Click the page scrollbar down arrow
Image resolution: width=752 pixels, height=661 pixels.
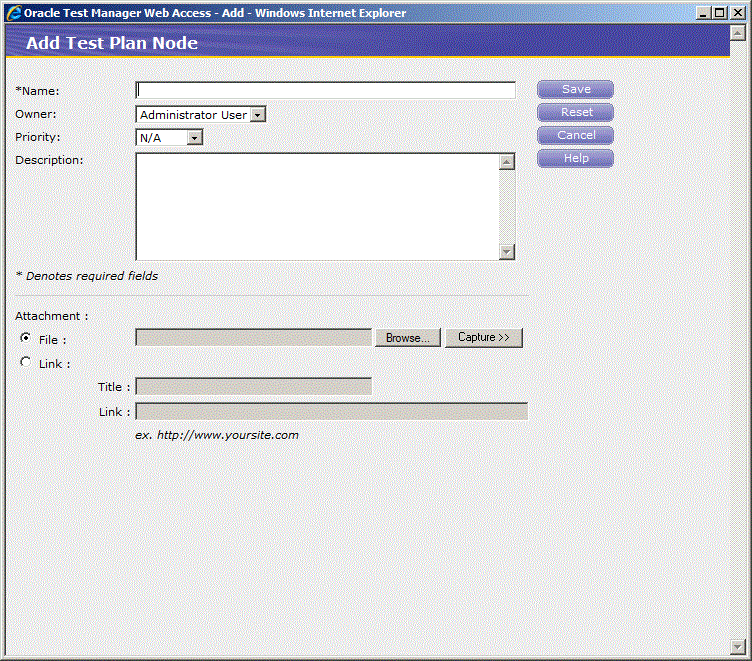tap(738, 647)
